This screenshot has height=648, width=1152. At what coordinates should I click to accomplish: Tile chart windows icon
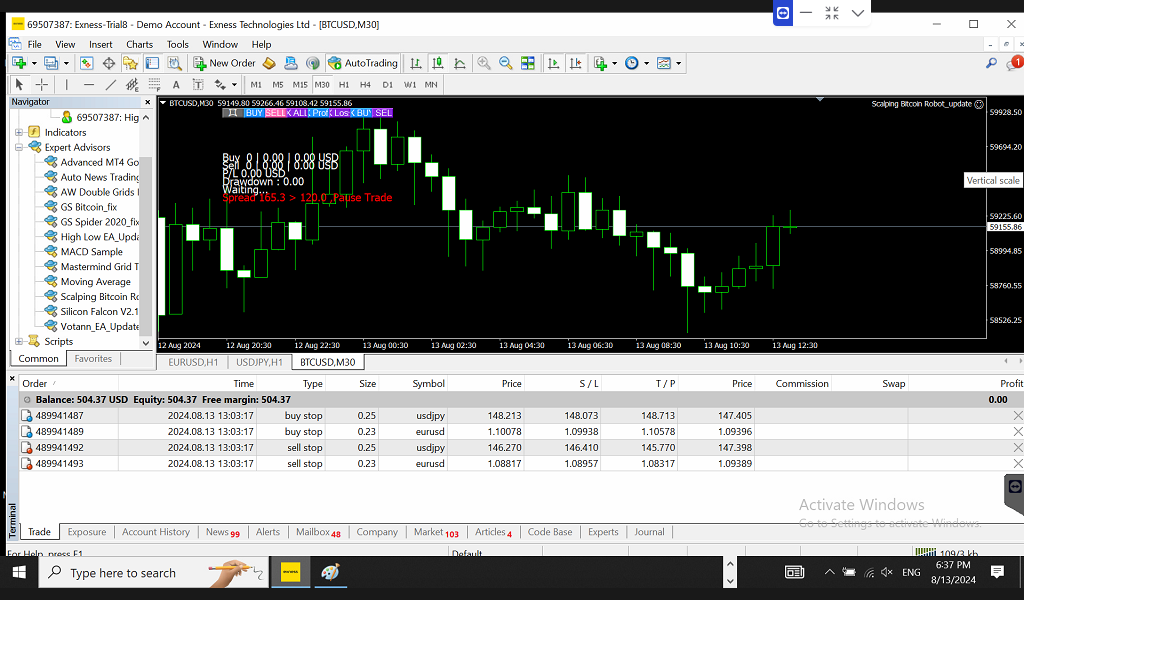pos(528,63)
